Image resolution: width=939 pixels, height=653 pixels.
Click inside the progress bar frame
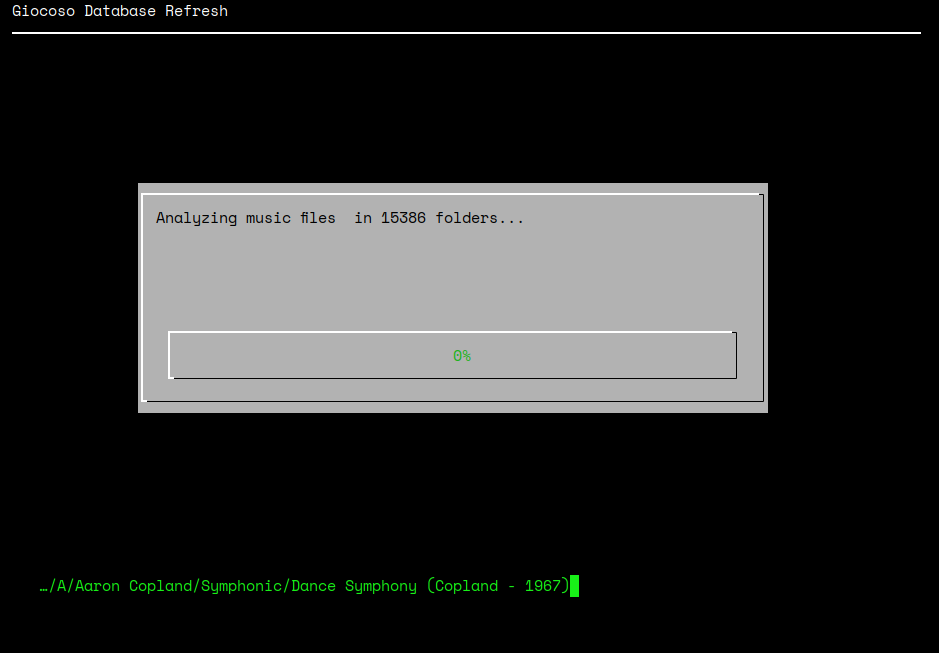300,355
